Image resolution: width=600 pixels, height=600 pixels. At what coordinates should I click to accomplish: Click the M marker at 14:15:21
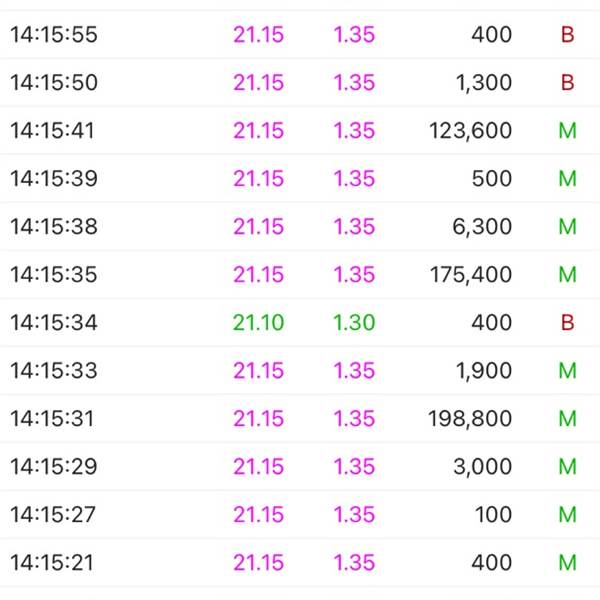pyautogui.click(x=567, y=562)
